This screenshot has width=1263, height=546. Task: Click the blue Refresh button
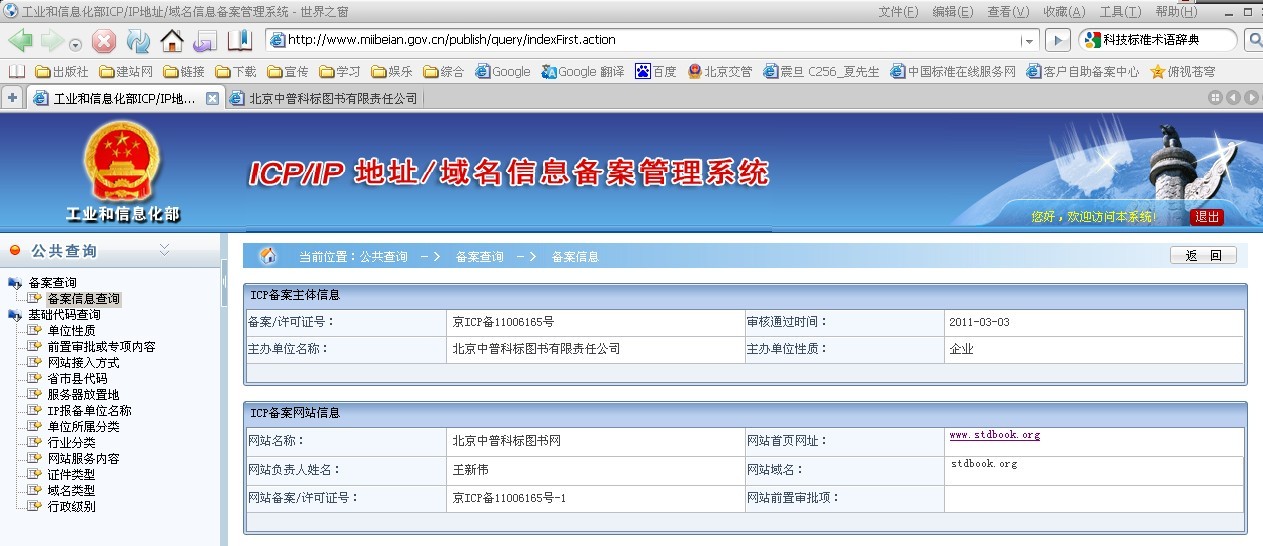138,41
